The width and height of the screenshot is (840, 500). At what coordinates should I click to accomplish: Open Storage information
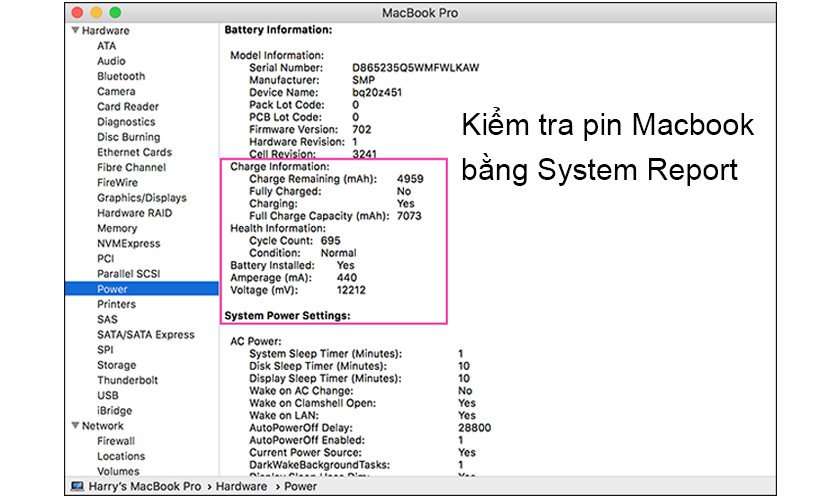[x=117, y=365]
